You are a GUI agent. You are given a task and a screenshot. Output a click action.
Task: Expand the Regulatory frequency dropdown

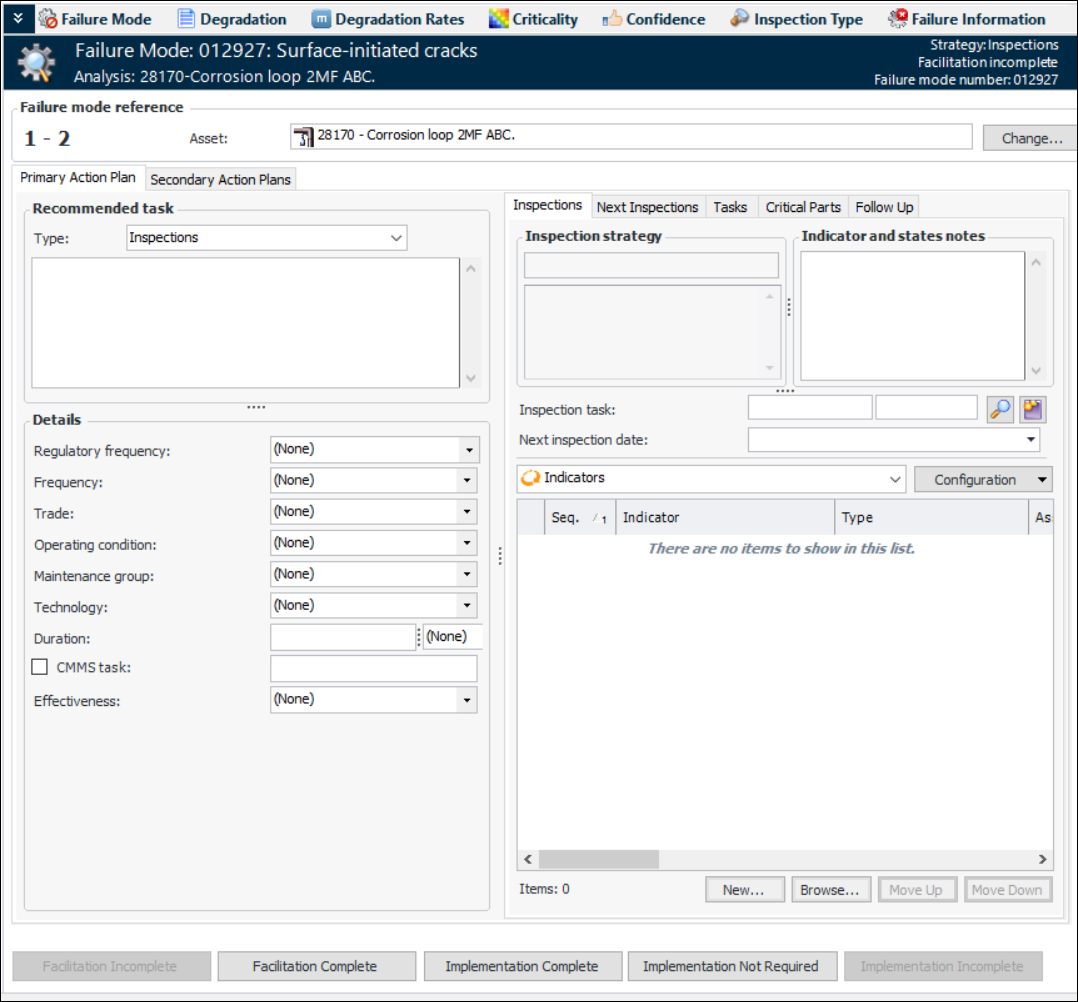(468, 450)
